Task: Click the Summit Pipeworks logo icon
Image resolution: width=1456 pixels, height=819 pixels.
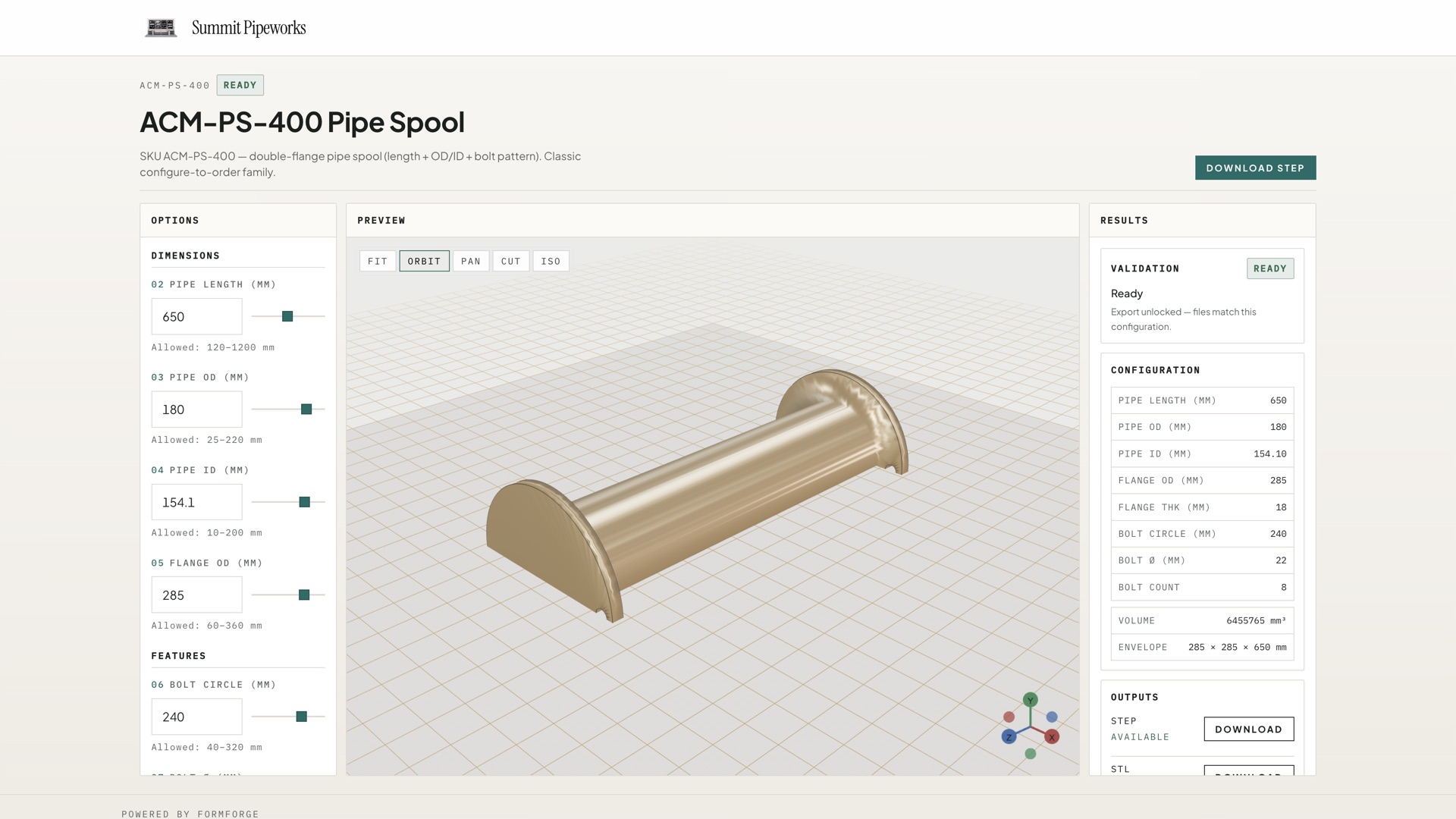Action: click(x=161, y=28)
